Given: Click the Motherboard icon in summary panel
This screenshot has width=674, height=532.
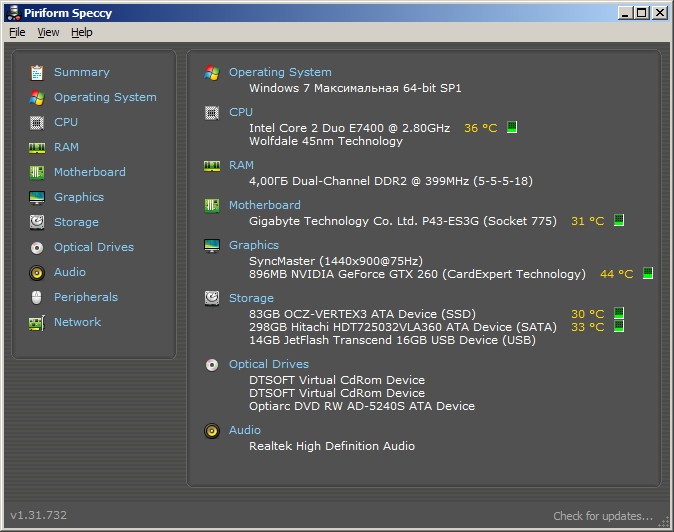Looking at the screenshot, I should pyautogui.click(x=212, y=206).
